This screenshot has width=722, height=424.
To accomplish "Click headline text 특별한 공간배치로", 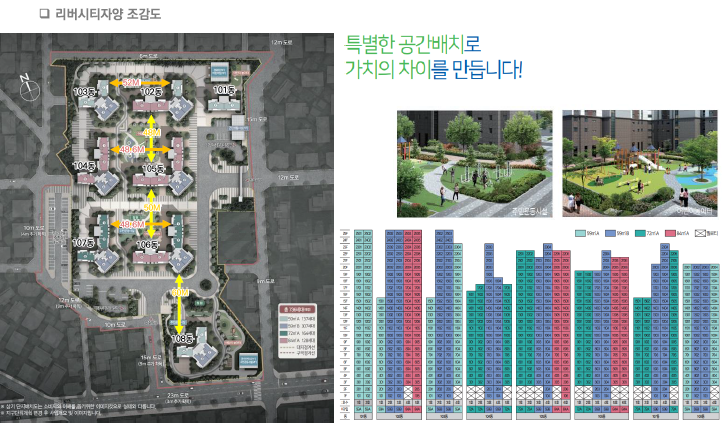I will click(413, 45).
